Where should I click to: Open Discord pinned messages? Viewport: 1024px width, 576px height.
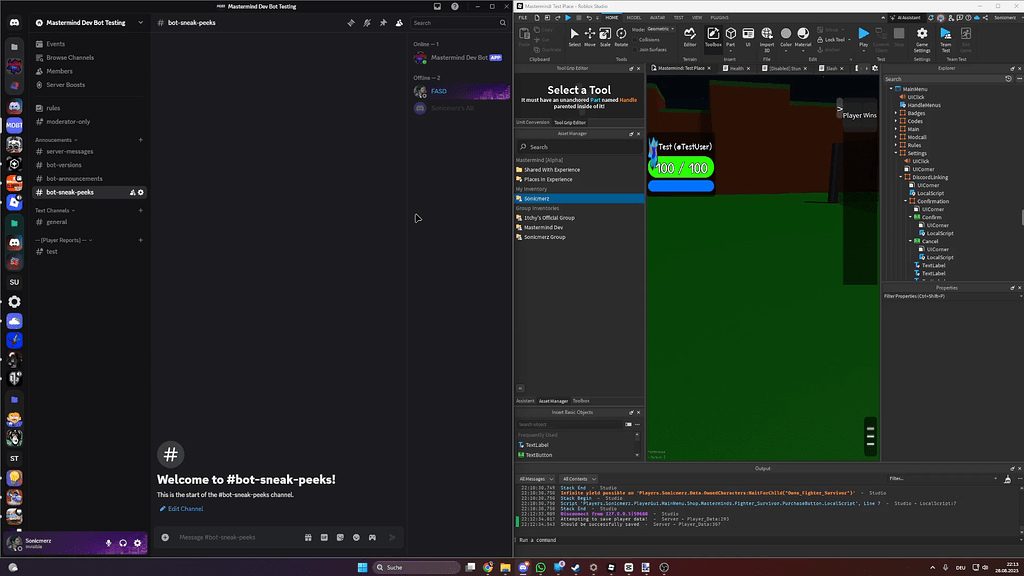click(x=383, y=23)
